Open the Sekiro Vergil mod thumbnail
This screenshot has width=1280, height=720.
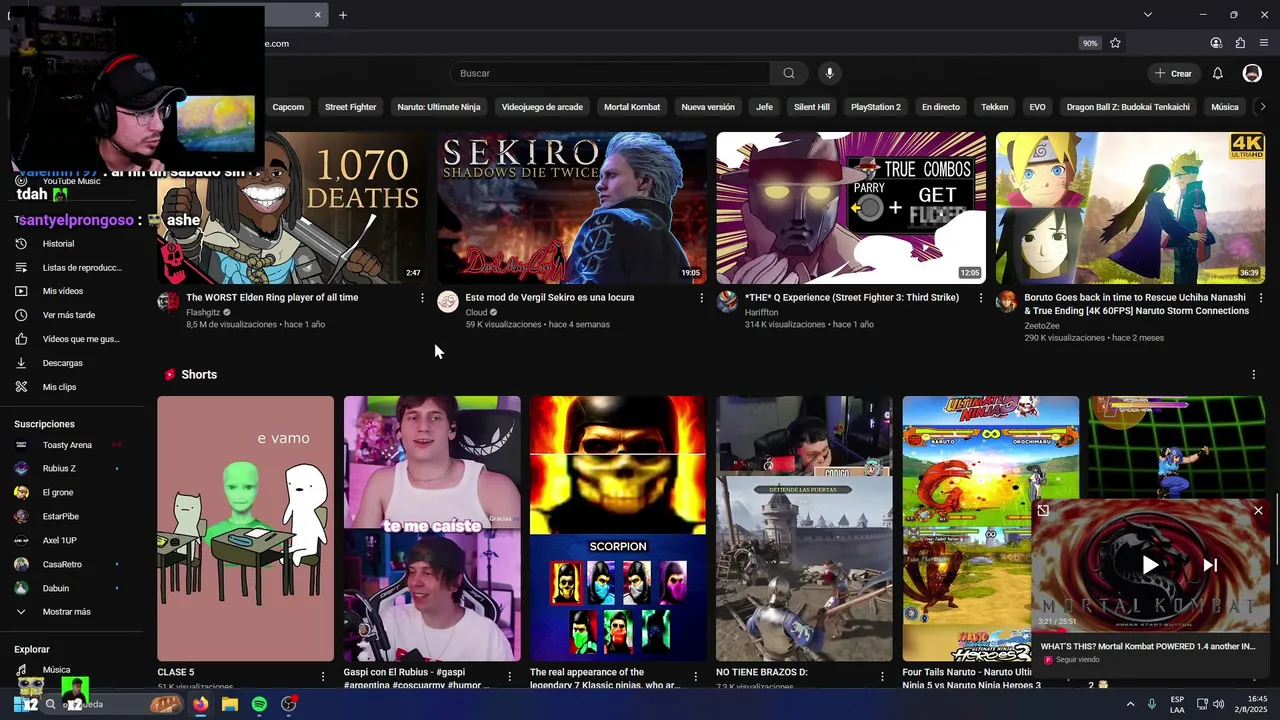(571, 208)
